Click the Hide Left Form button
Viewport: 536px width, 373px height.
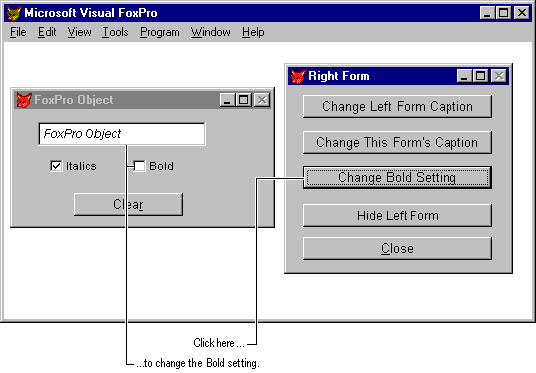(397, 215)
